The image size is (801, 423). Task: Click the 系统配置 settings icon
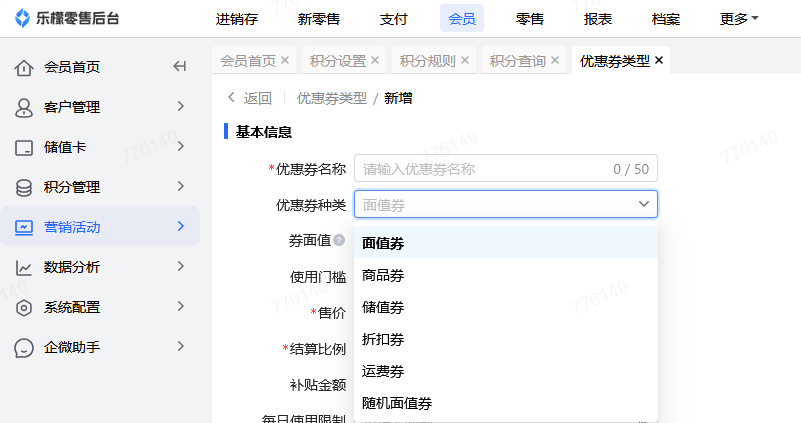pos(24,307)
